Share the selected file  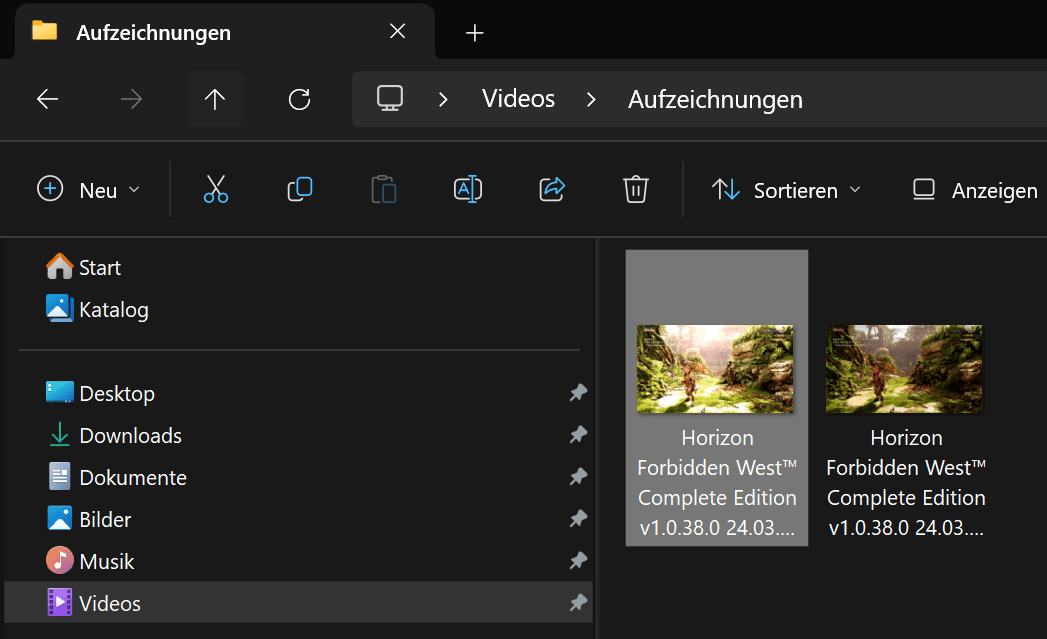tap(552, 190)
